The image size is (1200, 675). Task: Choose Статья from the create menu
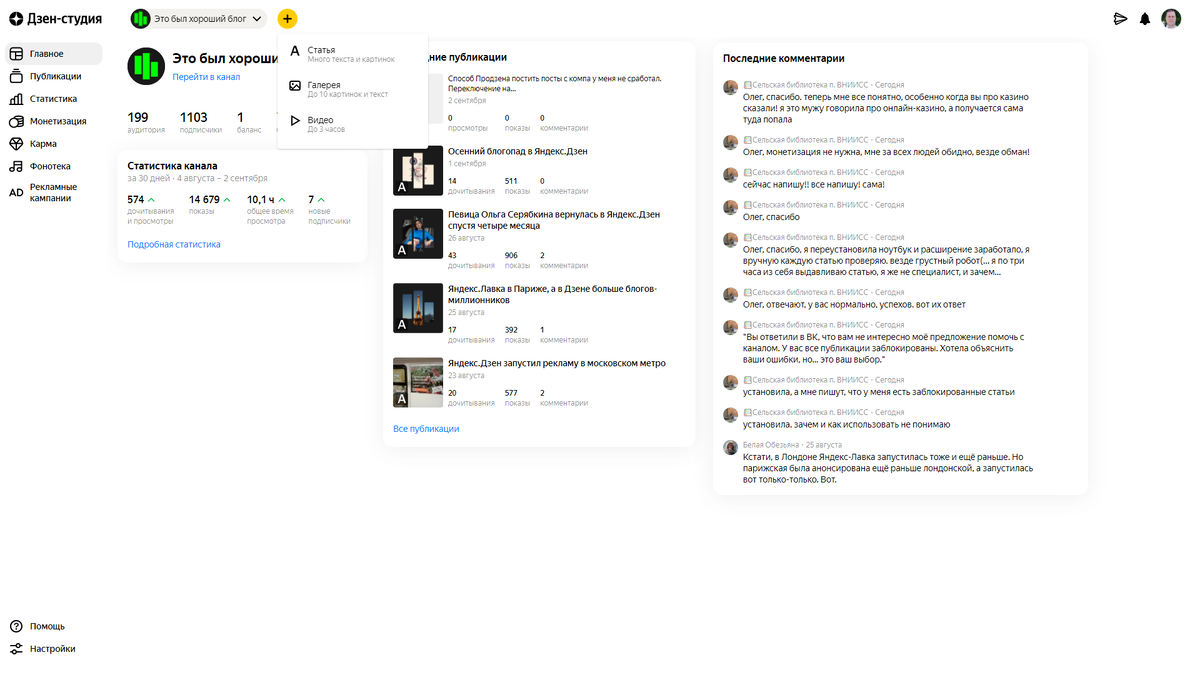(x=353, y=54)
